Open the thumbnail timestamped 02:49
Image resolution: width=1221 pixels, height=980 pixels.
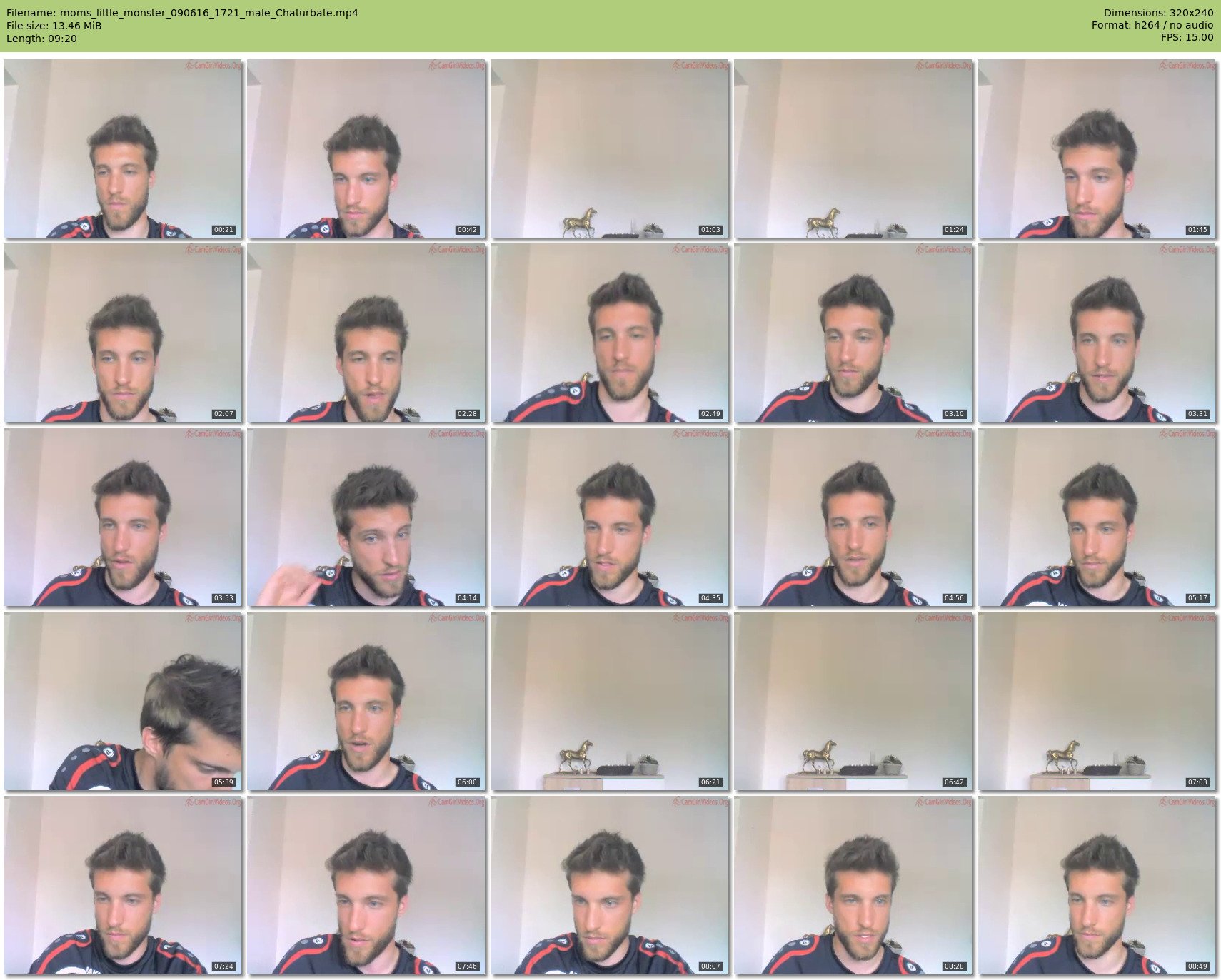click(x=610, y=333)
